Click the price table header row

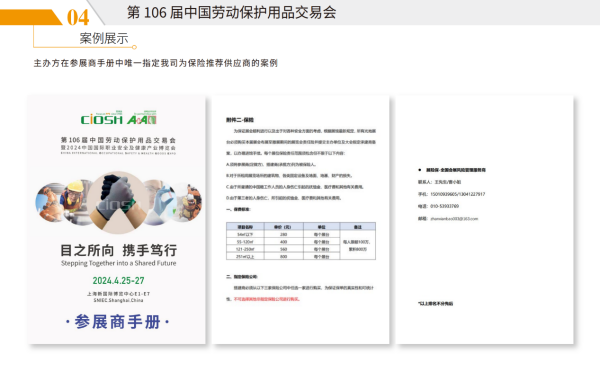click(301, 226)
